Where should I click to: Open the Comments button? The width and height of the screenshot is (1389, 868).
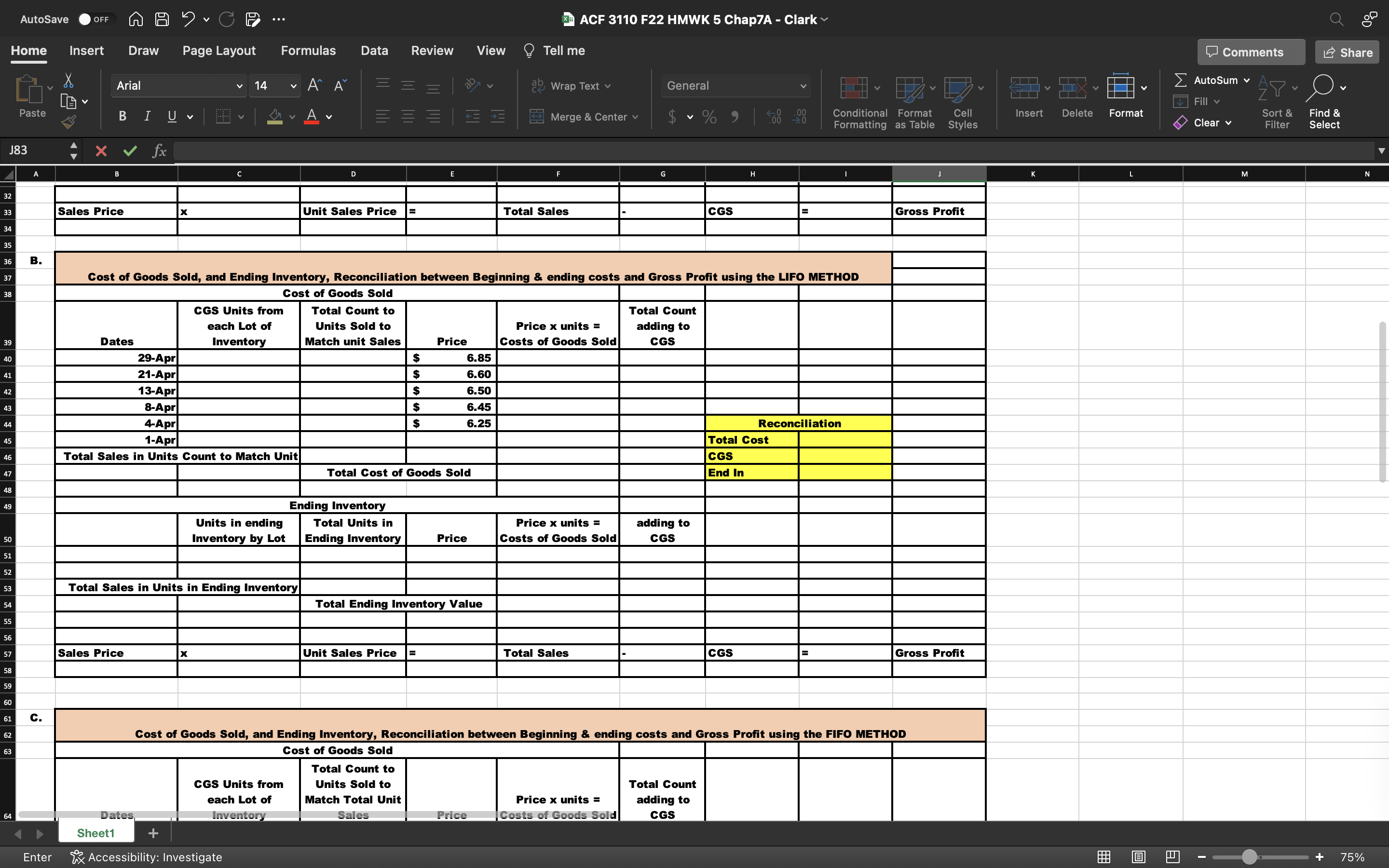(1251, 52)
